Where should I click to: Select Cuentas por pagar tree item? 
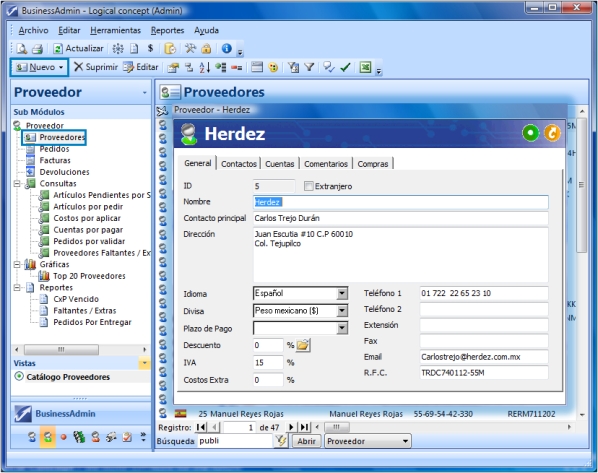pos(88,230)
